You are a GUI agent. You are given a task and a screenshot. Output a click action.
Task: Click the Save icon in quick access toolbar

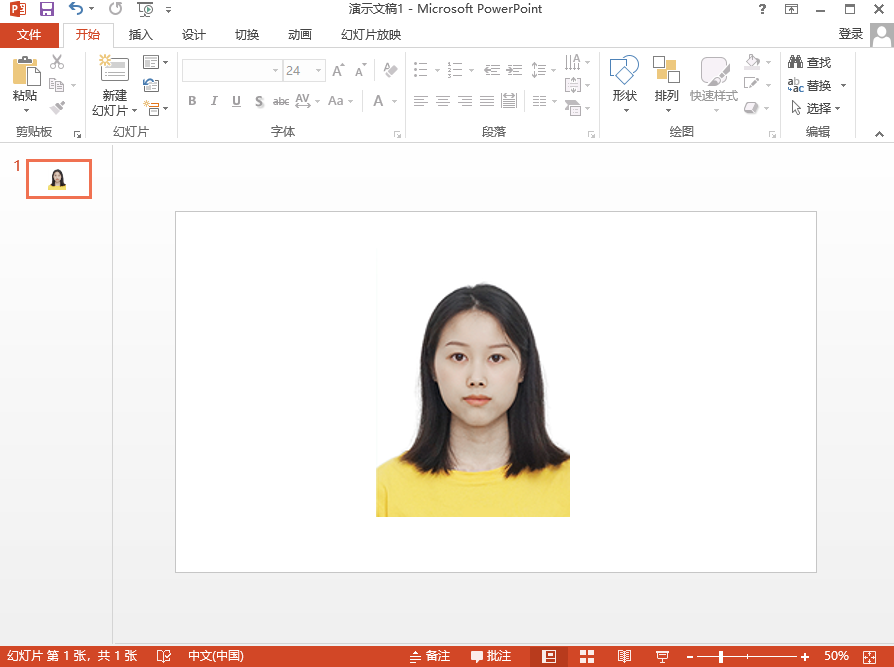click(47, 9)
